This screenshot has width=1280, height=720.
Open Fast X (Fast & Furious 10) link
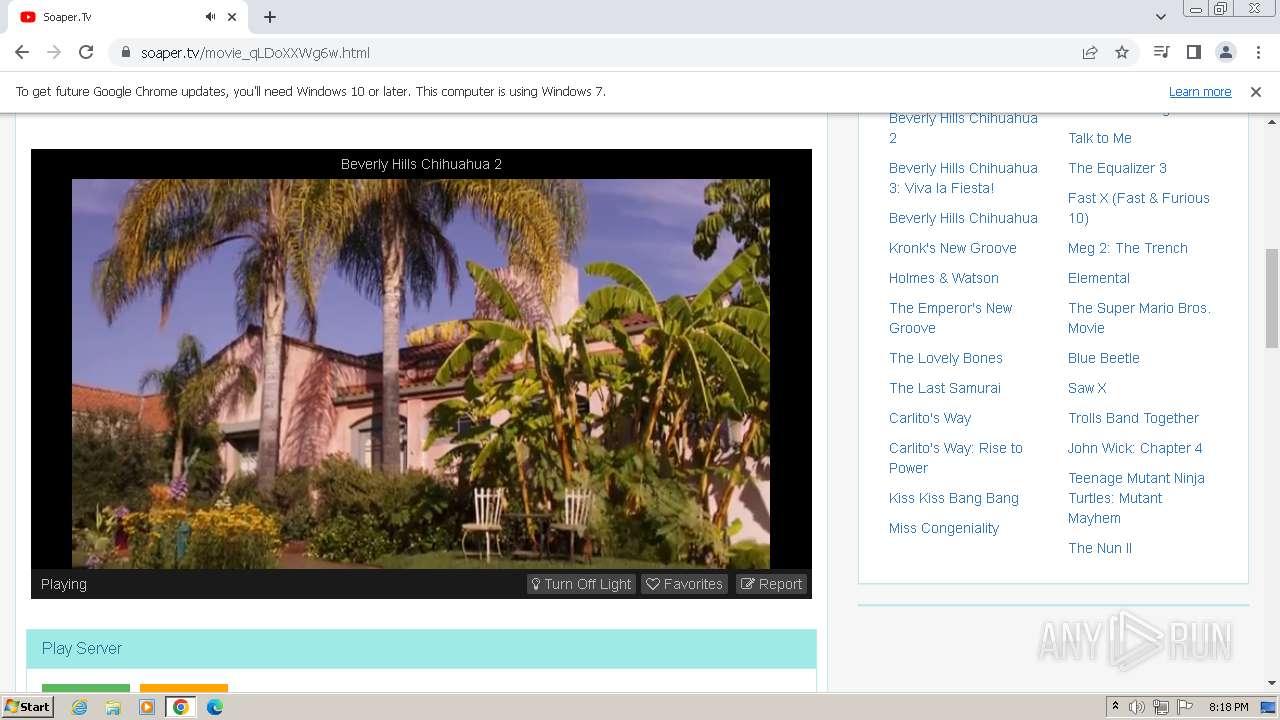click(1138, 208)
